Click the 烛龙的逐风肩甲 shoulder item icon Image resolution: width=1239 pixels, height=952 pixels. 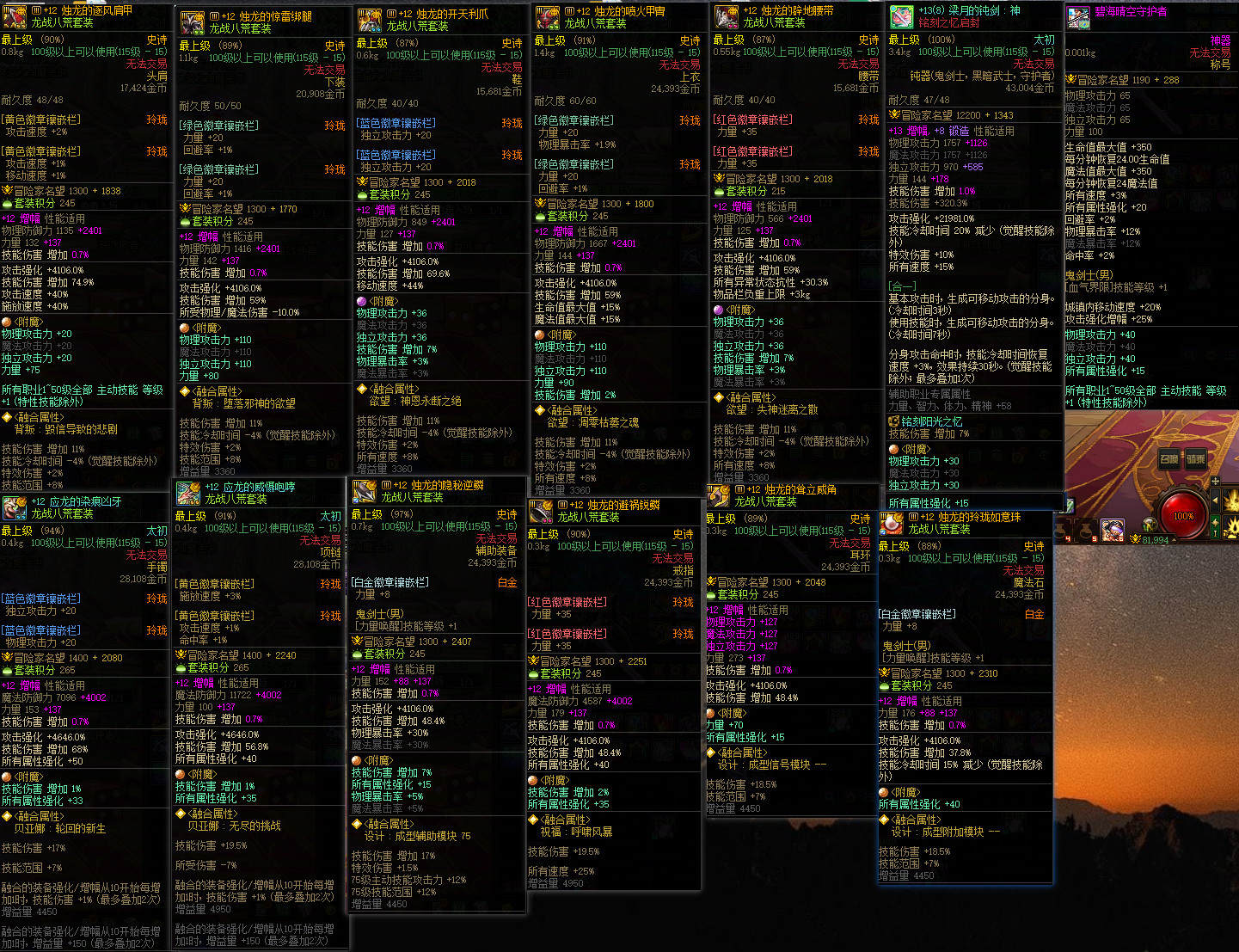tap(14, 17)
